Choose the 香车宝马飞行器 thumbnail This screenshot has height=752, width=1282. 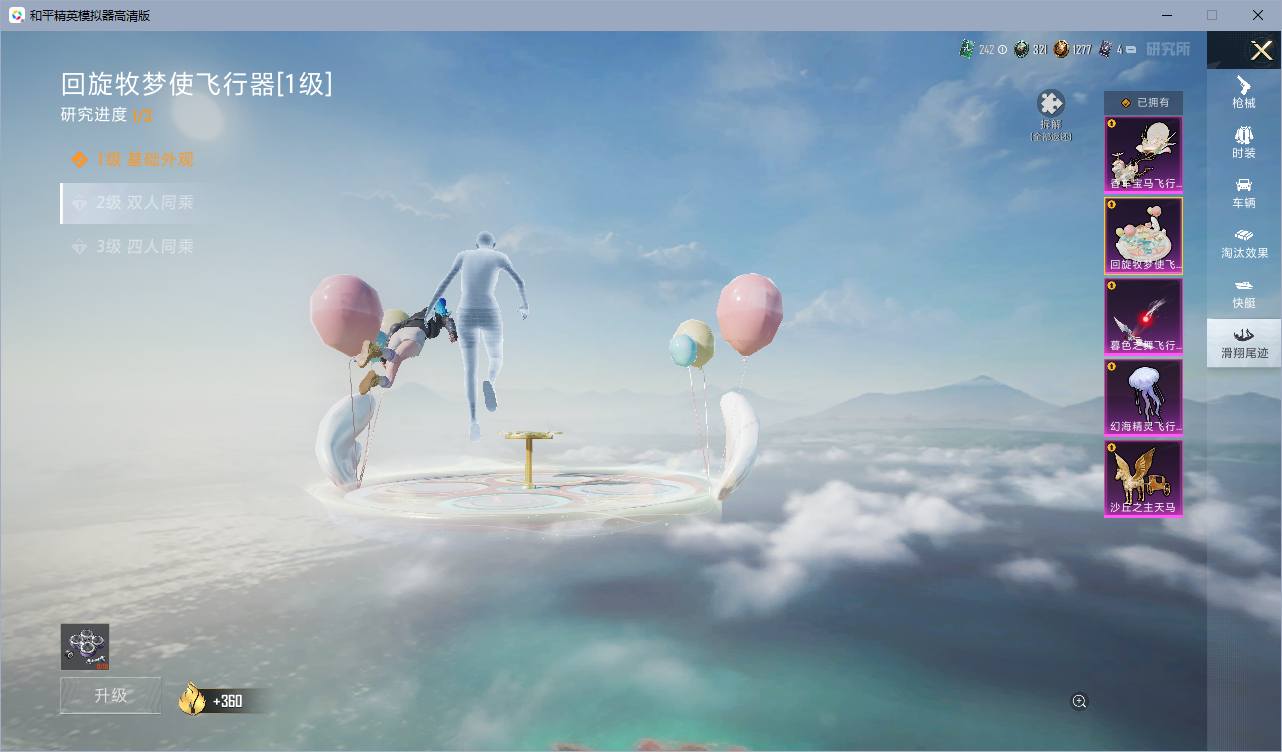click(x=1143, y=154)
